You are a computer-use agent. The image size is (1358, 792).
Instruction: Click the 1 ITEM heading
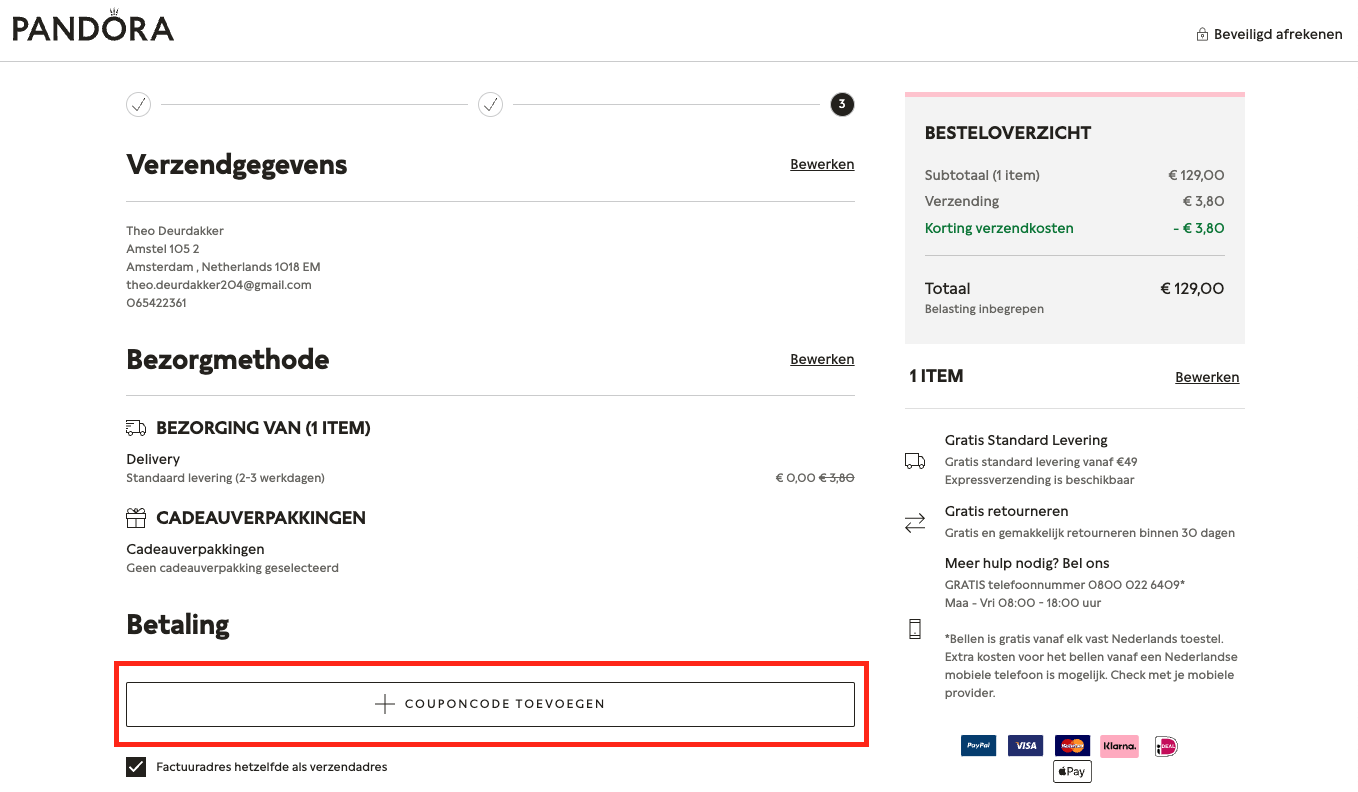936,377
